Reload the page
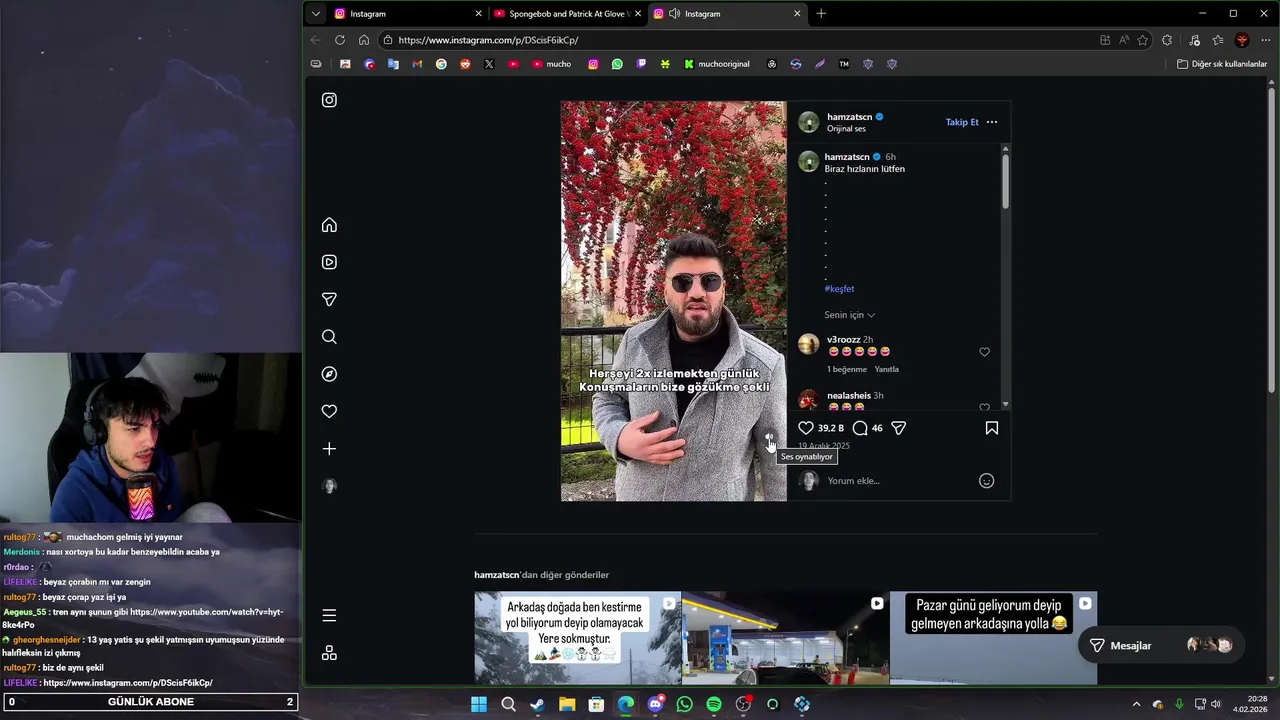The height and width of the screenshot is (720, 1280). pos(340,40)
